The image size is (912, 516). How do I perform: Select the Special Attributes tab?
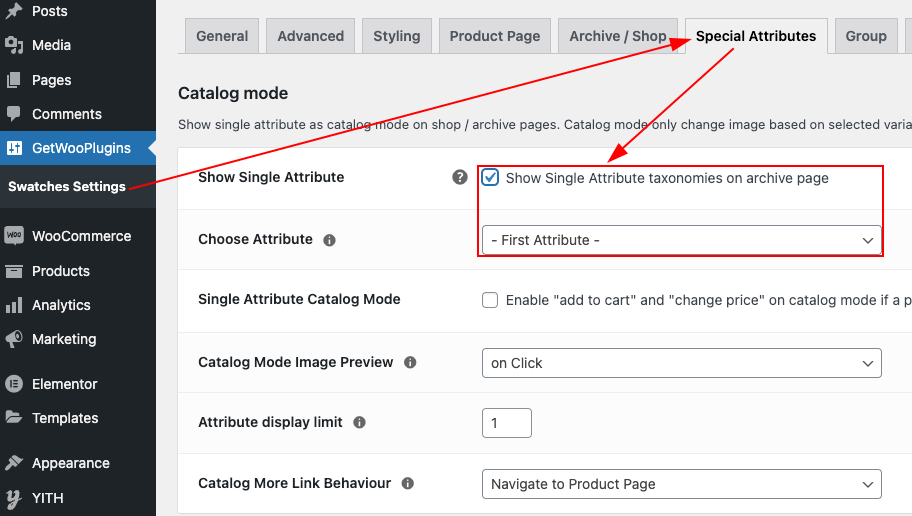coord(756,36)
